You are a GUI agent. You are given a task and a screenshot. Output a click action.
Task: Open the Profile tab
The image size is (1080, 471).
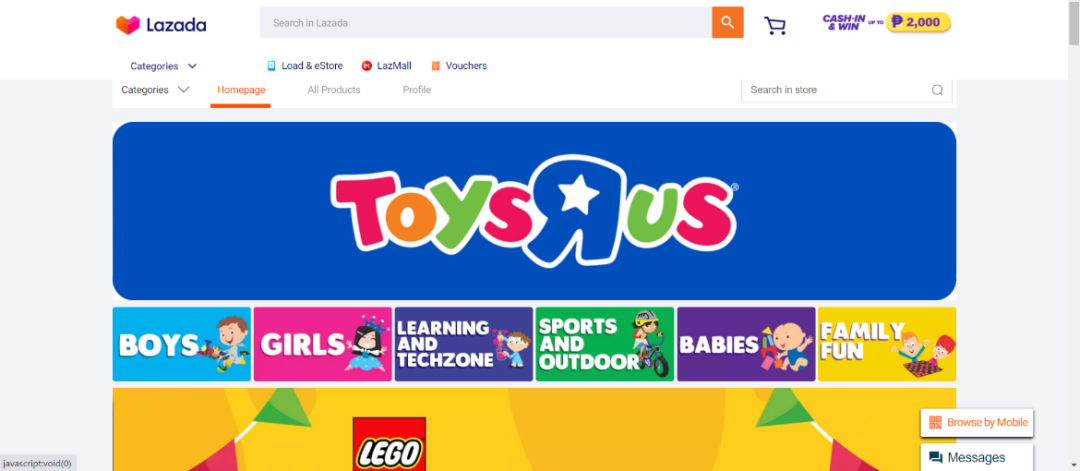click(417, 90)
